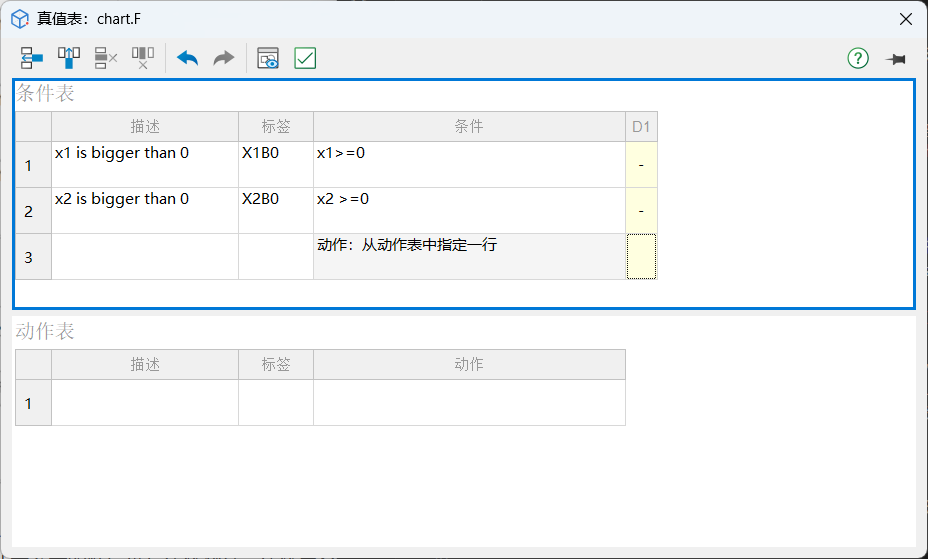928x559 pixels.
Task: Close the truth table window
Action: tap(905, 19)
